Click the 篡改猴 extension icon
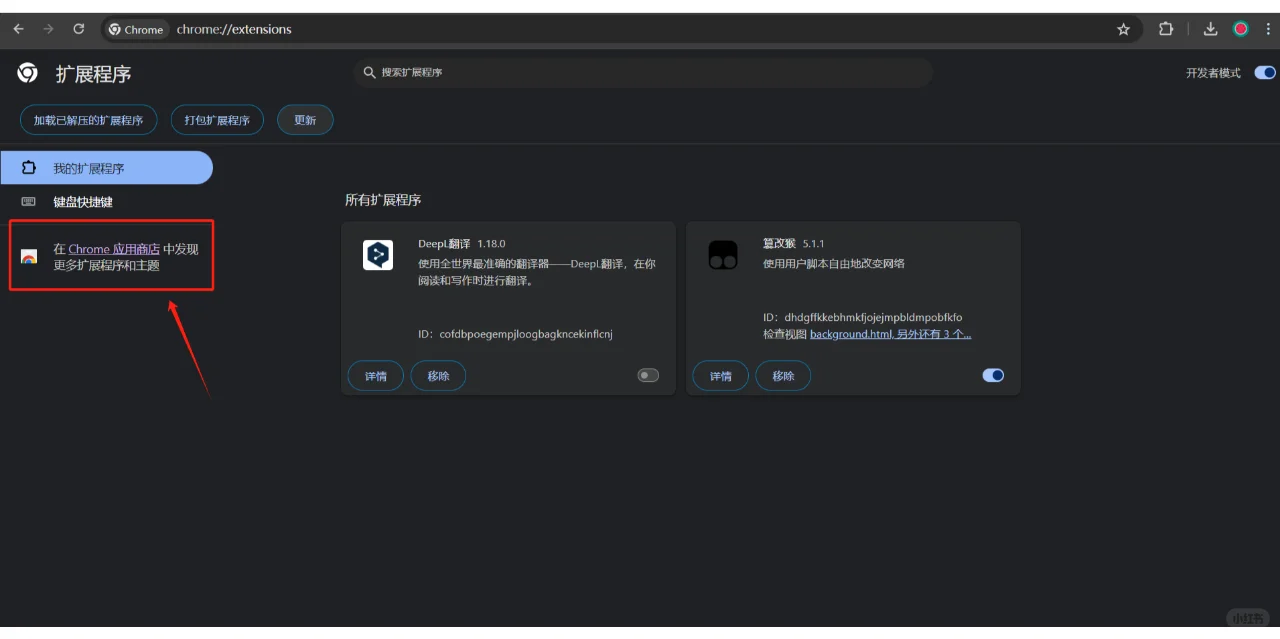This screenshot has width=1280, height=639. [x=723, y=255]
